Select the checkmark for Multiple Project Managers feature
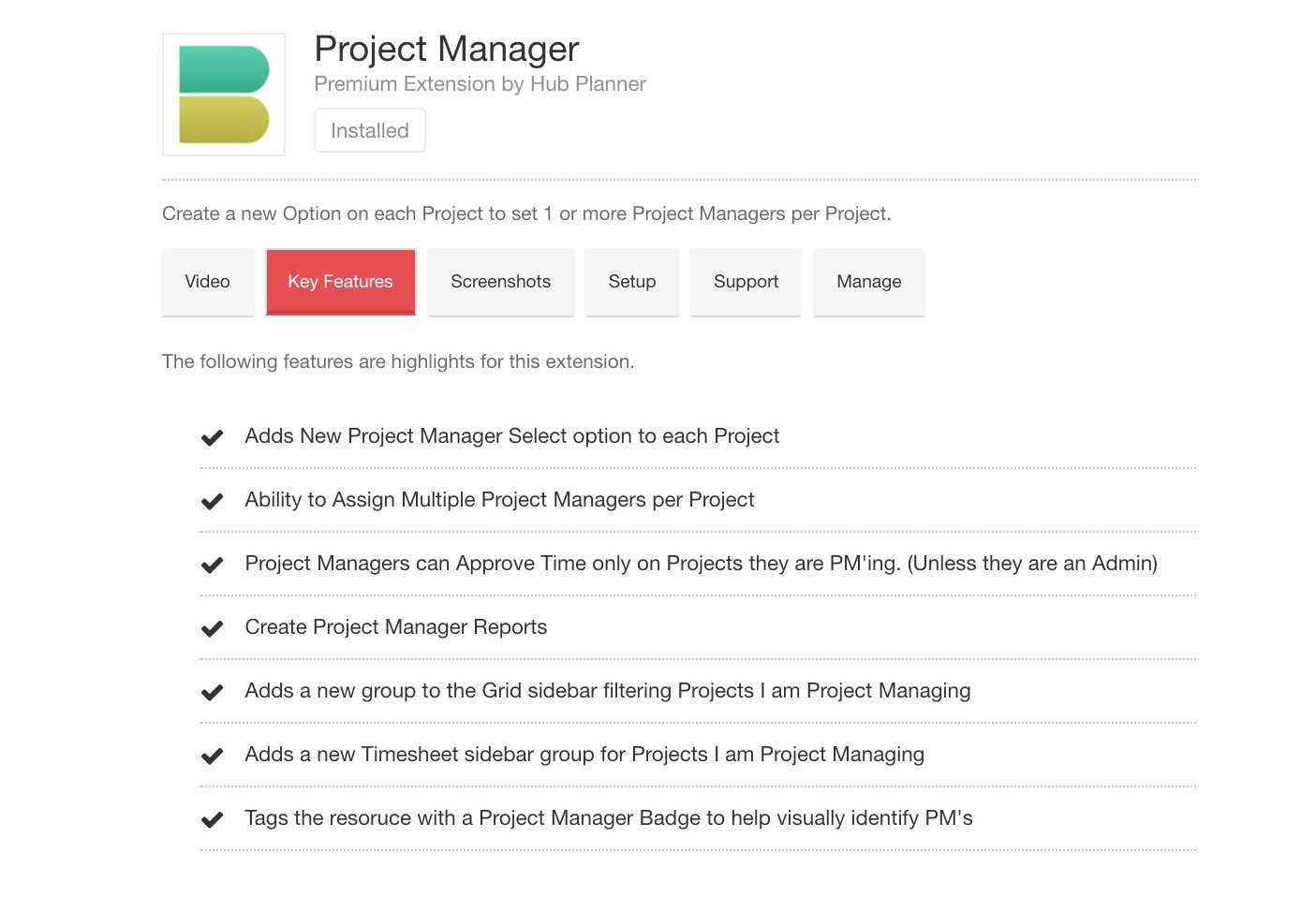This screenshot has width=1316, height=911. pos(213,500)
